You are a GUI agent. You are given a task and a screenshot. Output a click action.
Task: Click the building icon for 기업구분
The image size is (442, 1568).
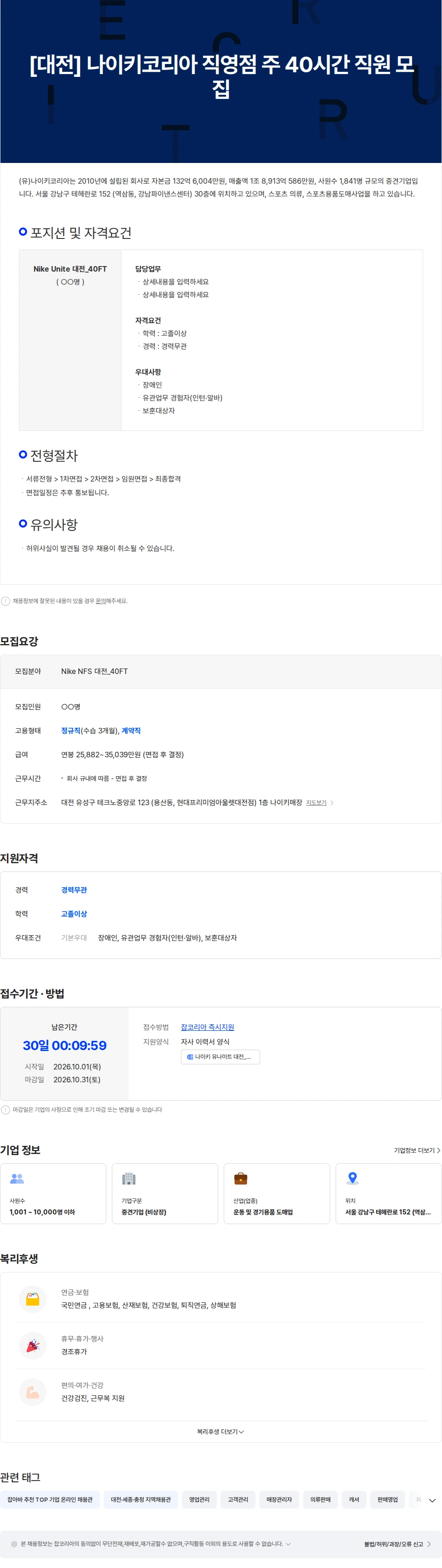pos(128,1179)
